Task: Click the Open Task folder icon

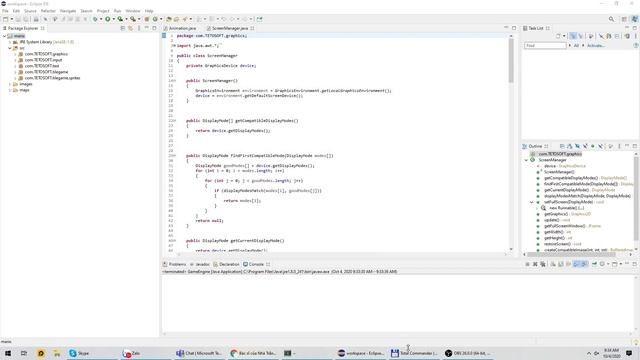Action: [x=176, y=19]
